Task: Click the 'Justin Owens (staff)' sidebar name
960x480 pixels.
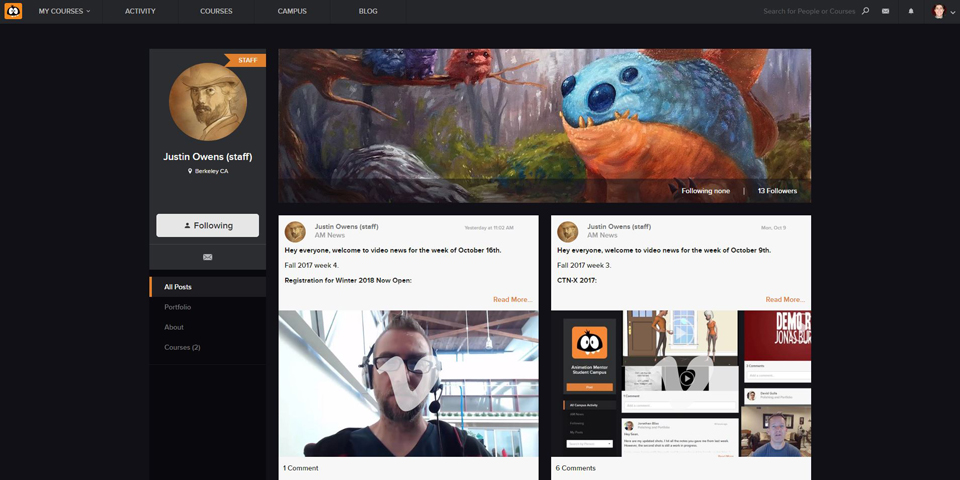Action: click(x=208, y=157)
